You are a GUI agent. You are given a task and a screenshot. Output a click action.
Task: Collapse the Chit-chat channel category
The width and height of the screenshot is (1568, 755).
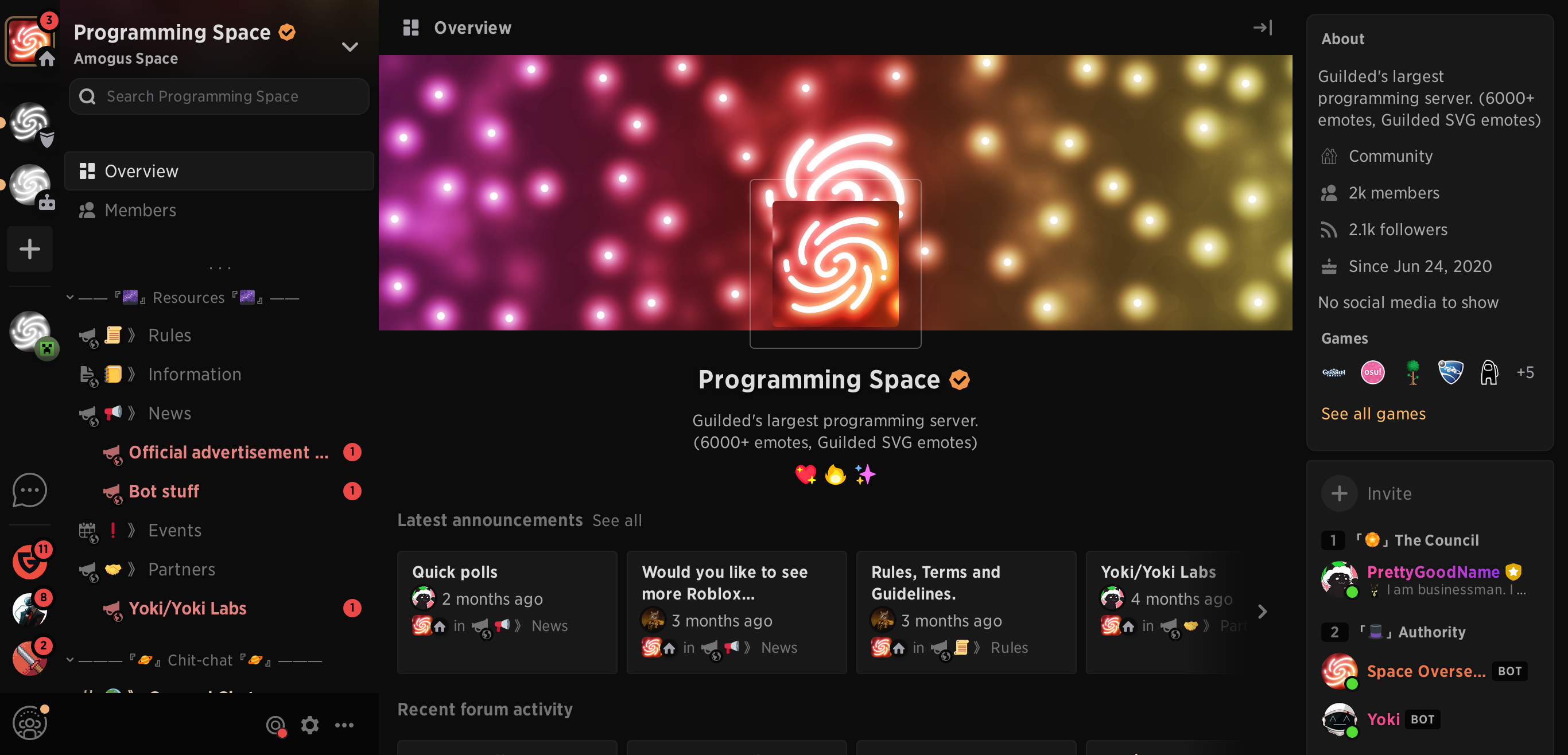click(x=70, y=660)
